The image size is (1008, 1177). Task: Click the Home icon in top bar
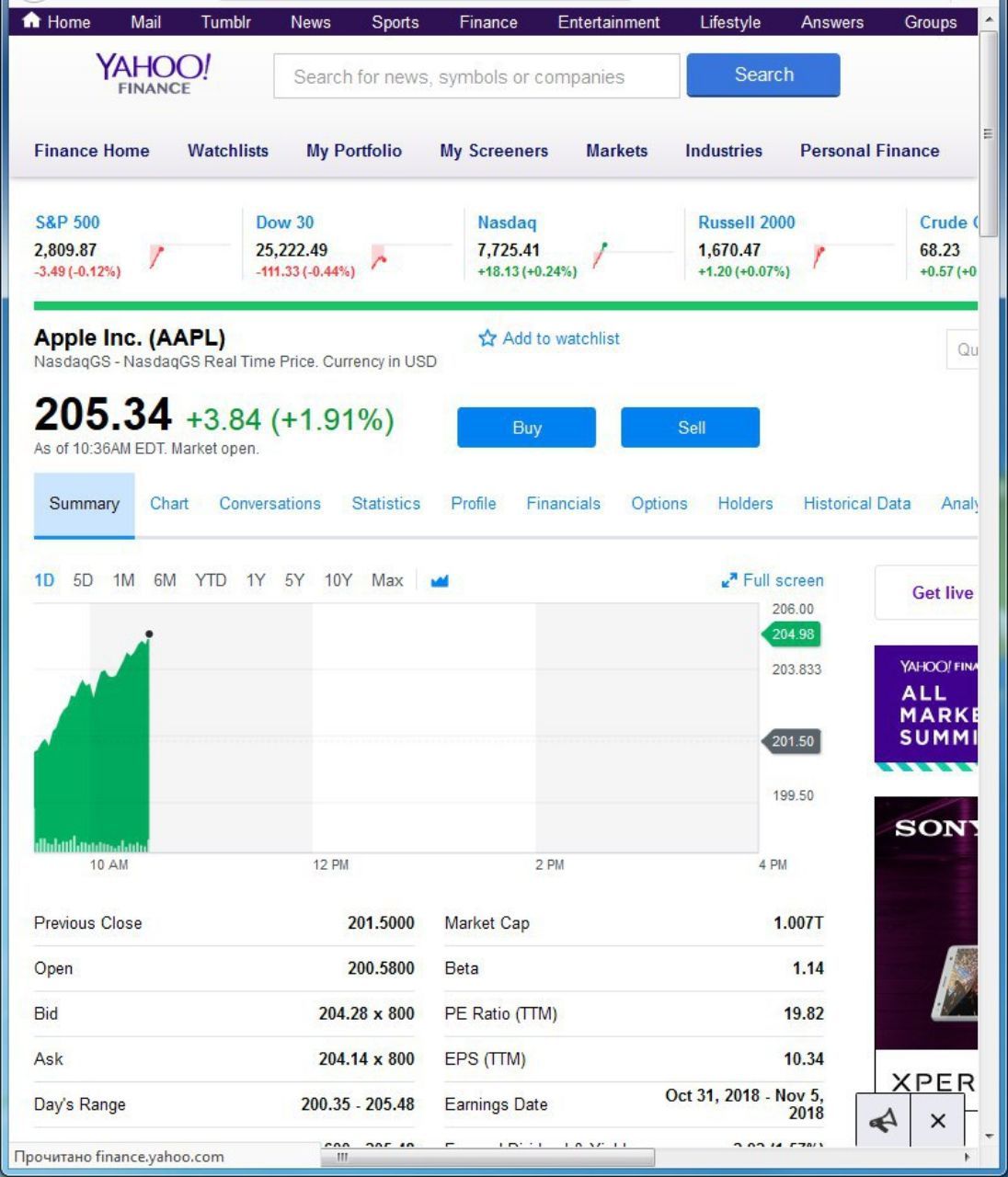coord(31,20)
